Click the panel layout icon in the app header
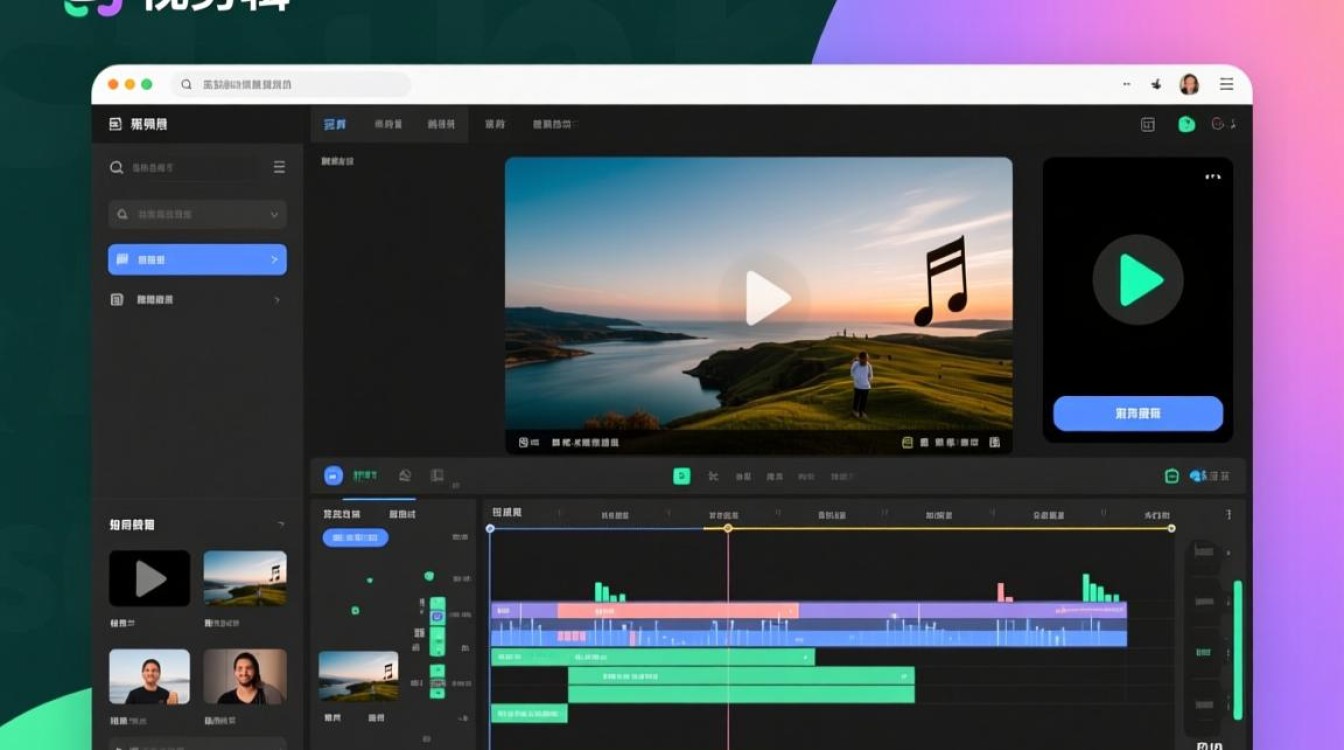 coord(1148,124)
